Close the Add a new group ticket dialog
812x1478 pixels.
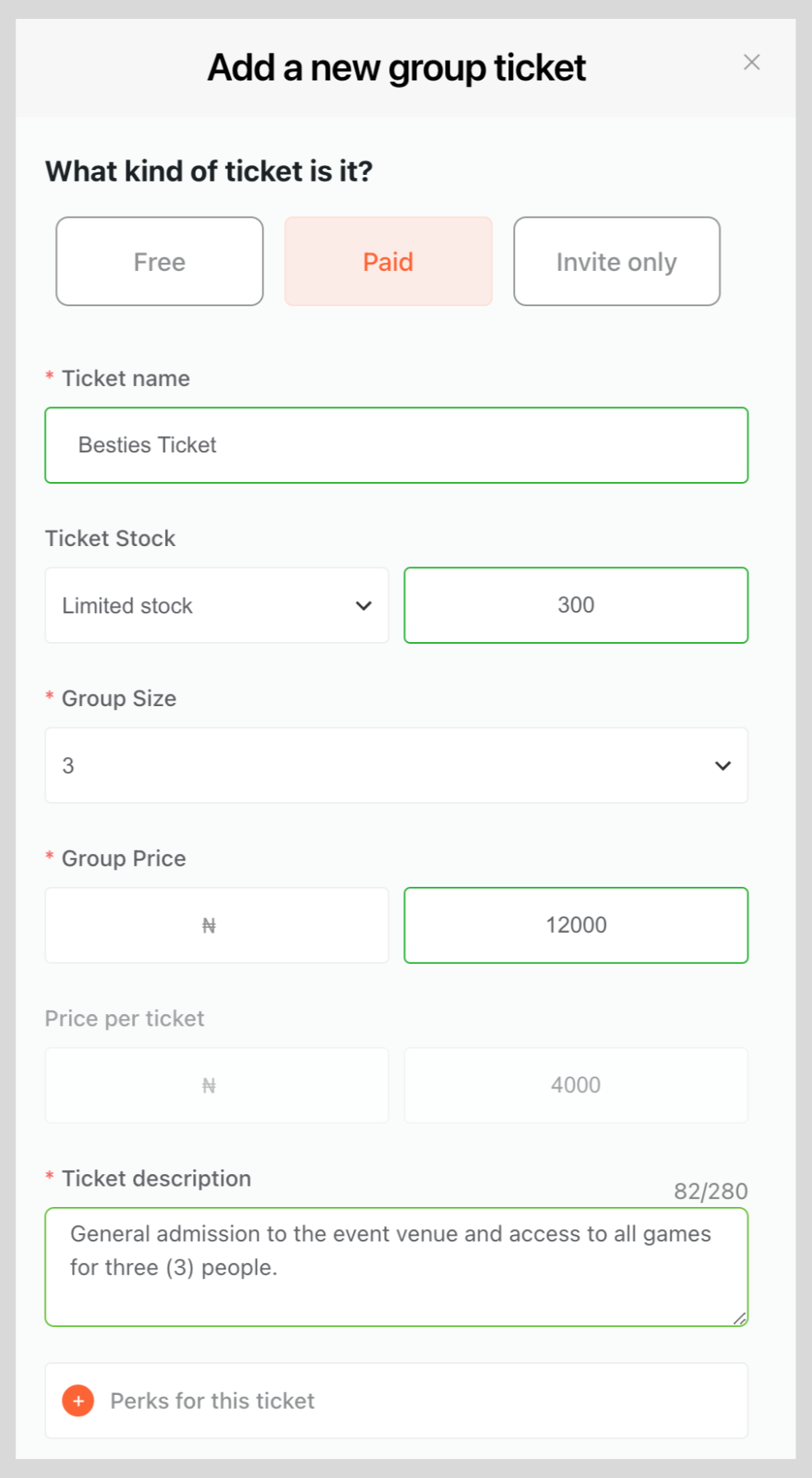pos(751,62)
